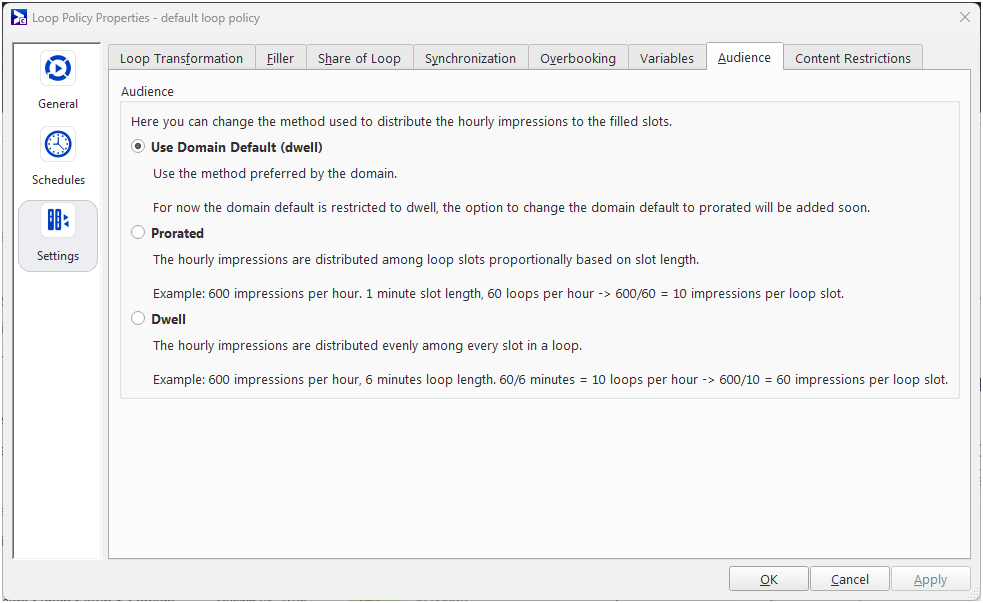Open the Overbooking tab
The width and height of the screenshot is (983, 603).
coord(578,58)
